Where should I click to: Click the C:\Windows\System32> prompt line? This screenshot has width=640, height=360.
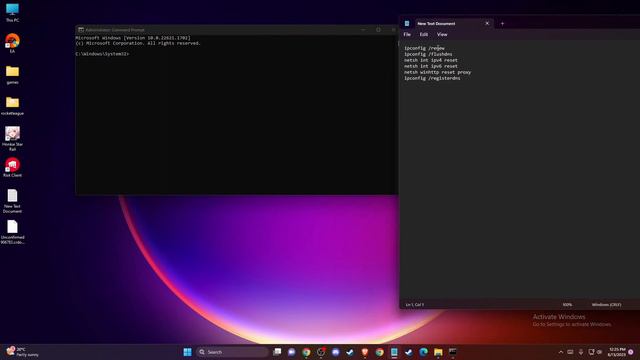pyautogui.click(x=102, y=54)
